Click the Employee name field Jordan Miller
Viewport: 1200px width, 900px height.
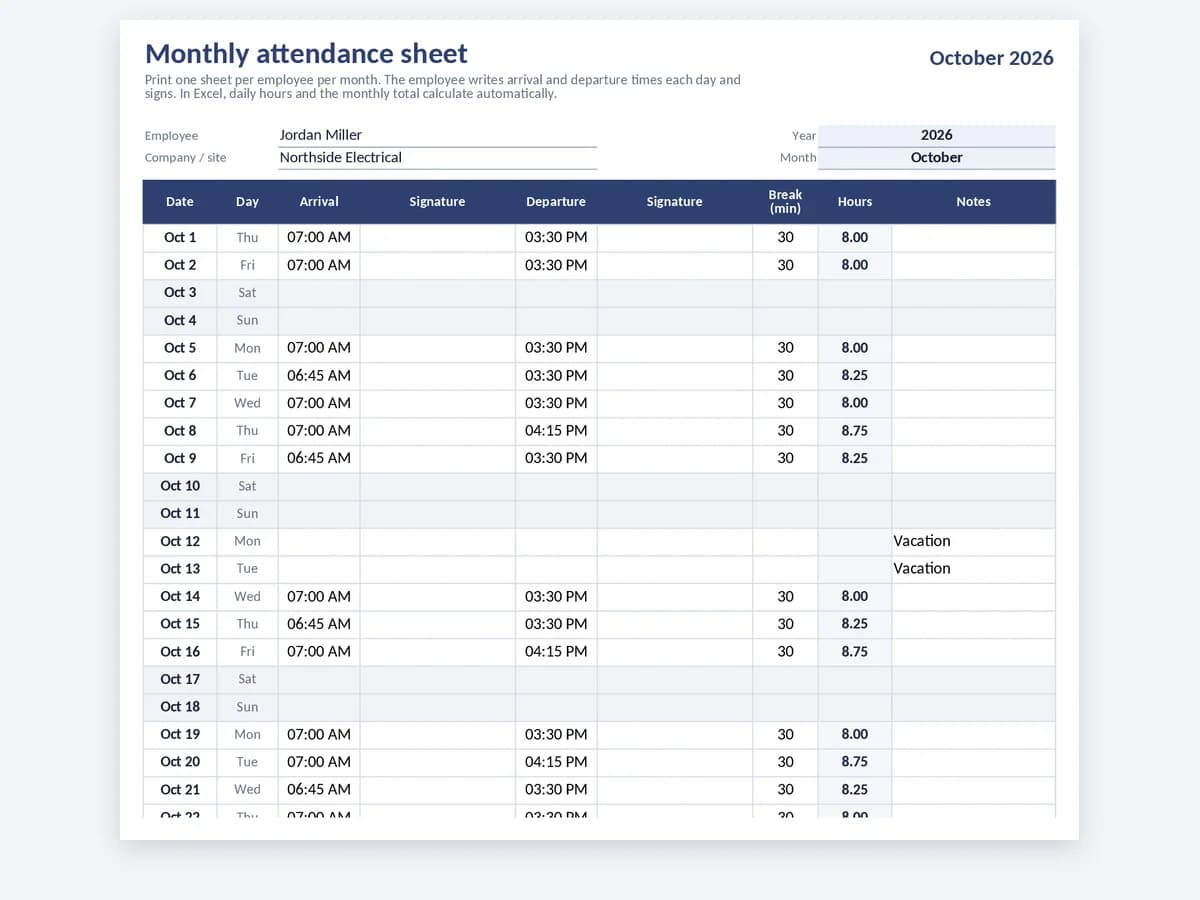click(x=437, y=135)
